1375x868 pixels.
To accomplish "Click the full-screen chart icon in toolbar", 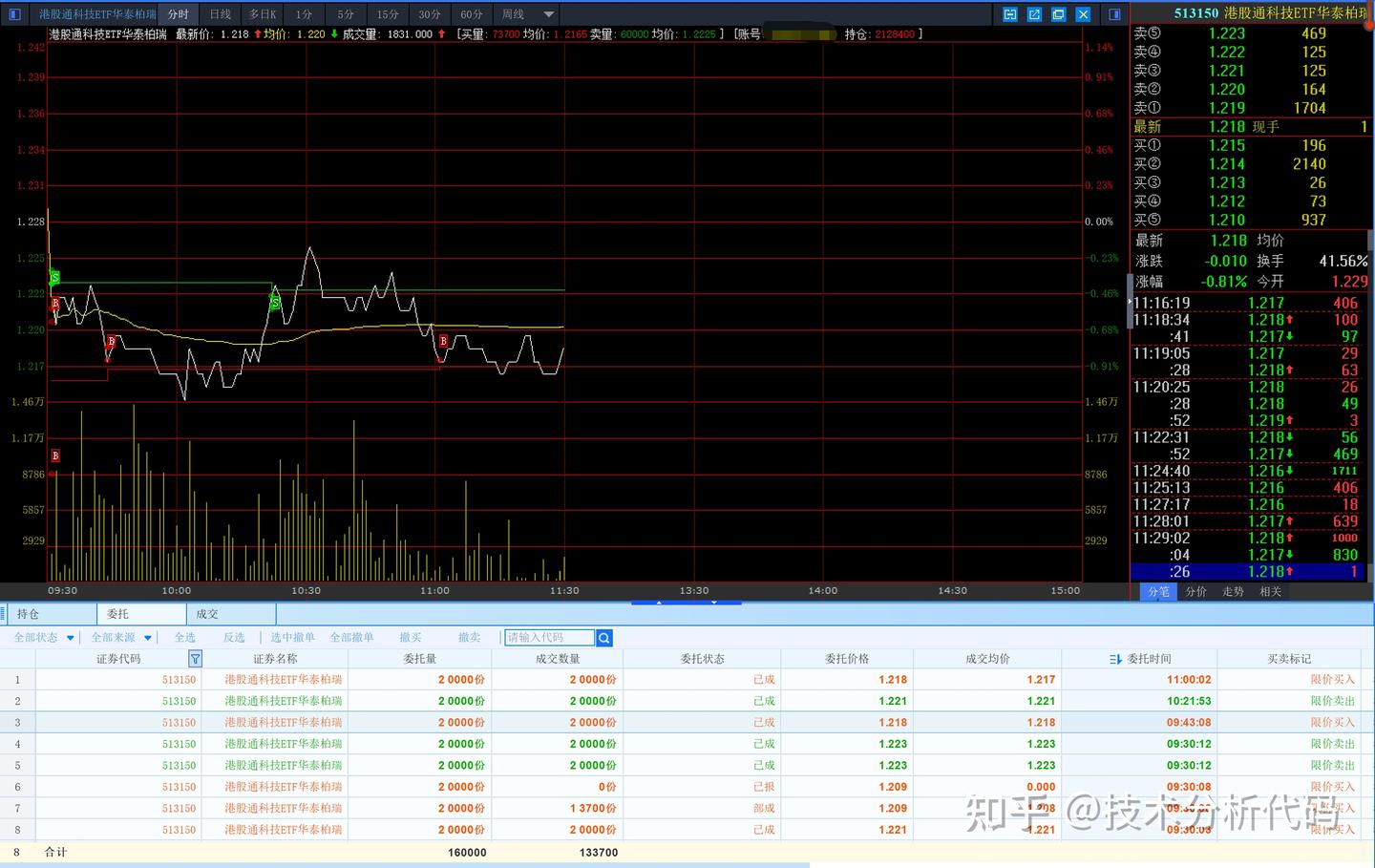I will (x=1058, y=14).
